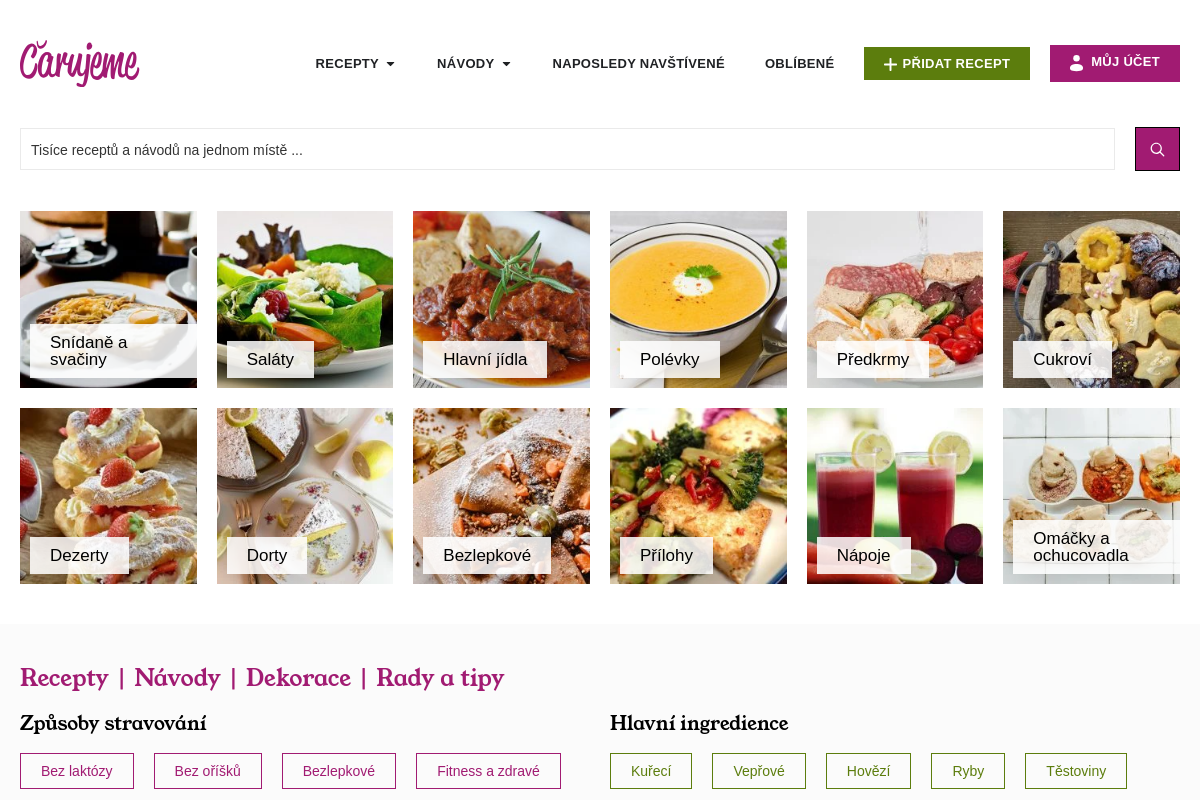Open the Oblíbené menu item
The image size is (1200, 800).
(799, 64)
